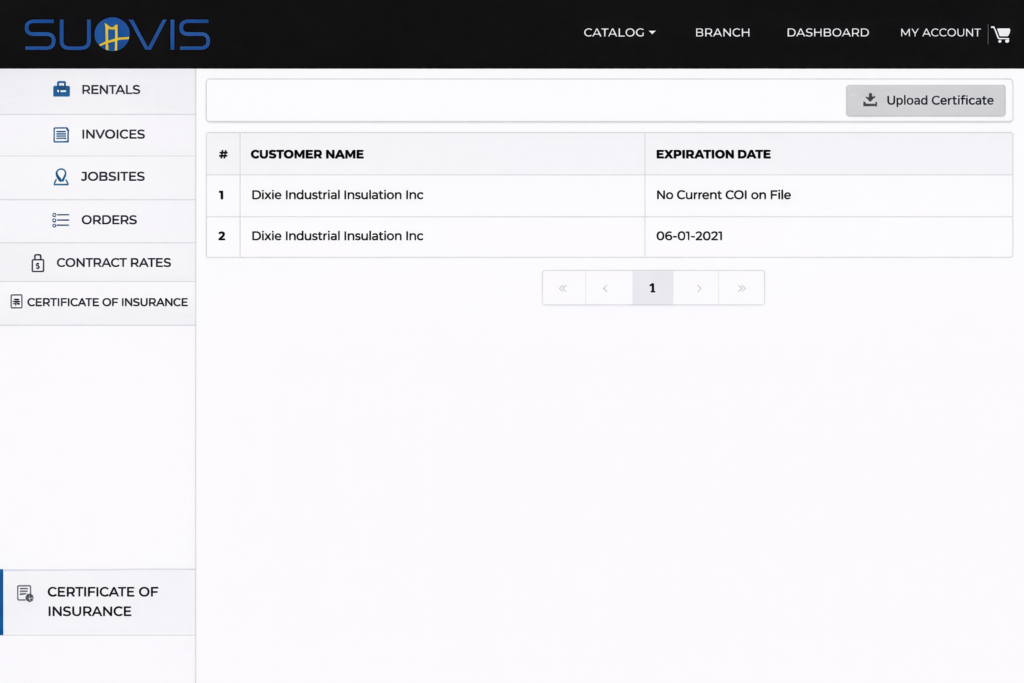Open the Catalog dropdown menu
Image resolution: width=1024 pixels, height=683 pixels.
pos(613,32)
